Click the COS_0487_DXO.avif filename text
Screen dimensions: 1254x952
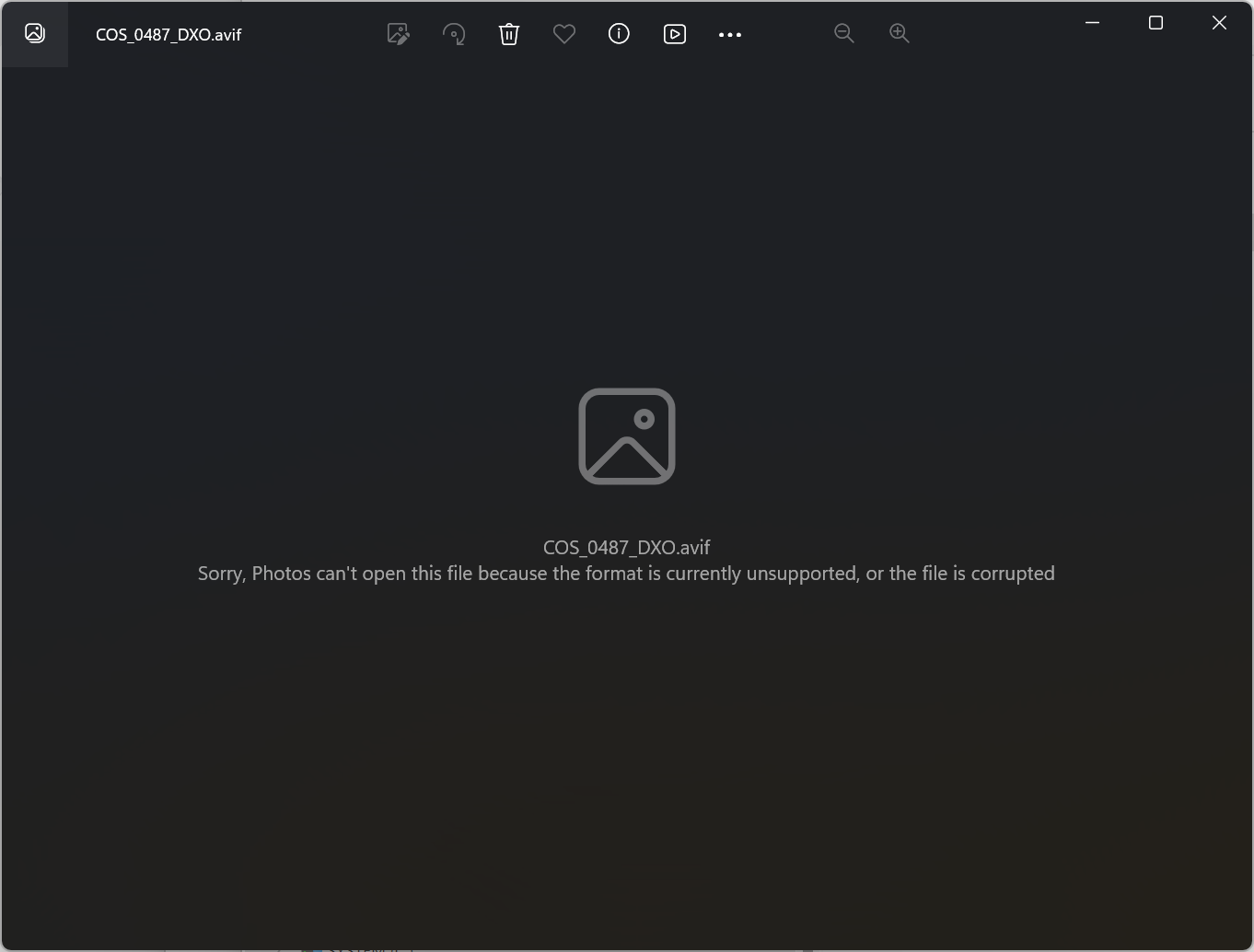point(626,547)
